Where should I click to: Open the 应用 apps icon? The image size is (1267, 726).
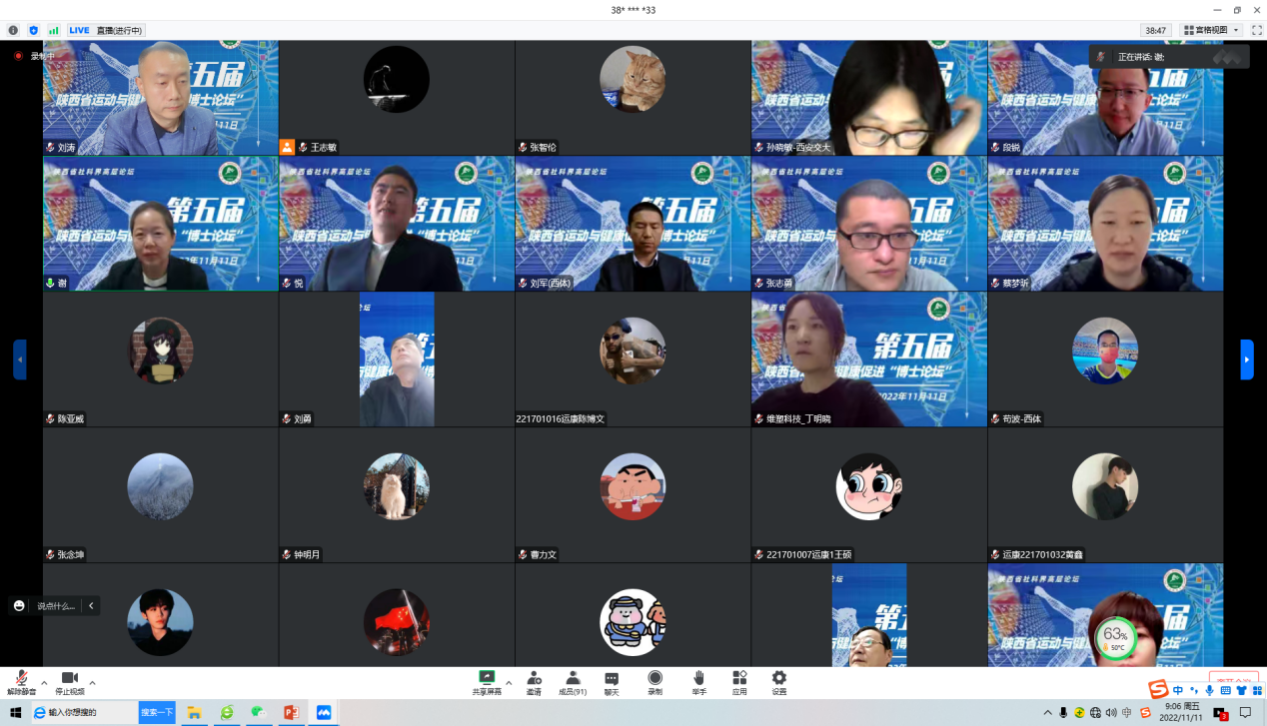click(x=739, y=682)
